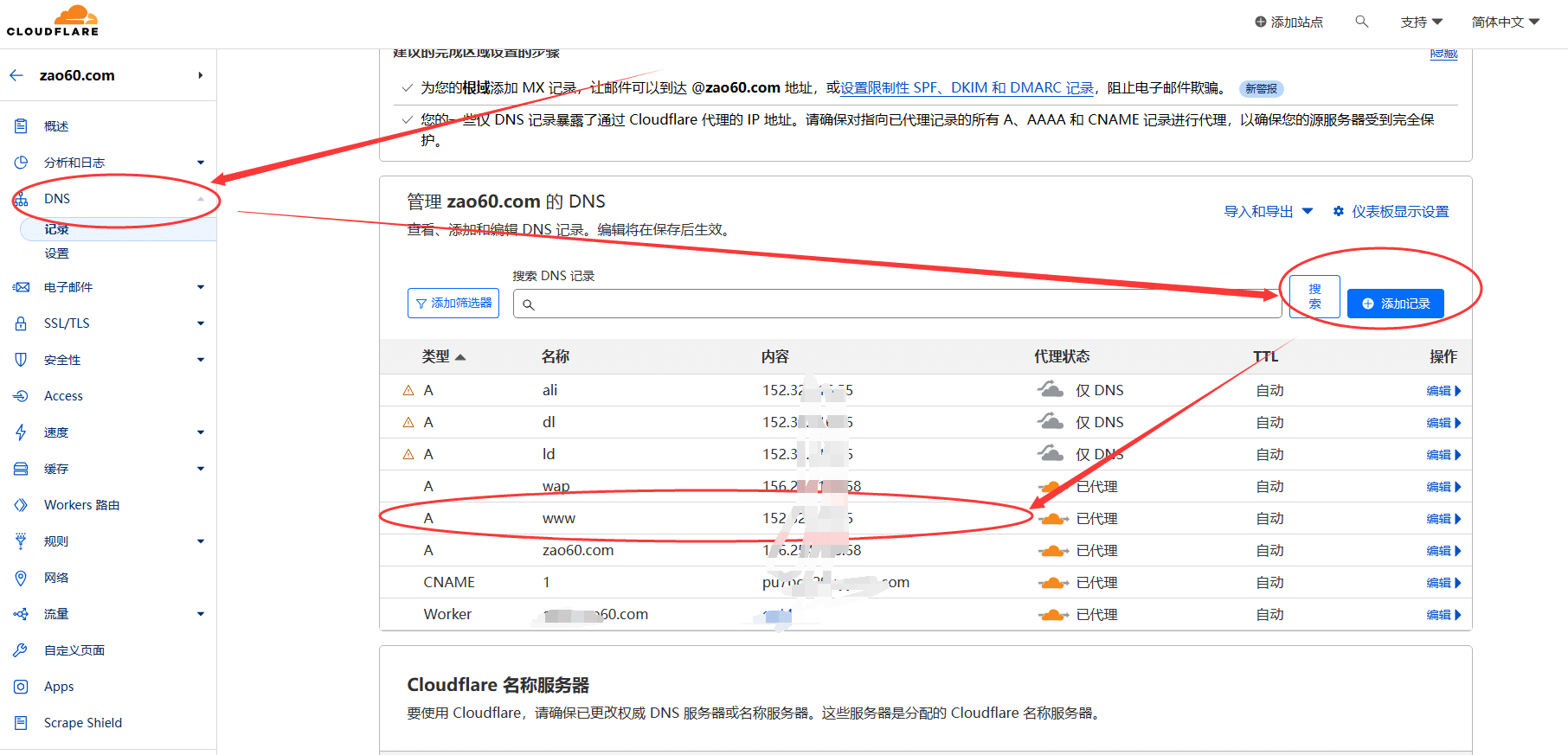The height and width of the screenshot is (755, 1568).
Task: Open the Overview (概述) sidebar icon
Action: click(21, 126)
